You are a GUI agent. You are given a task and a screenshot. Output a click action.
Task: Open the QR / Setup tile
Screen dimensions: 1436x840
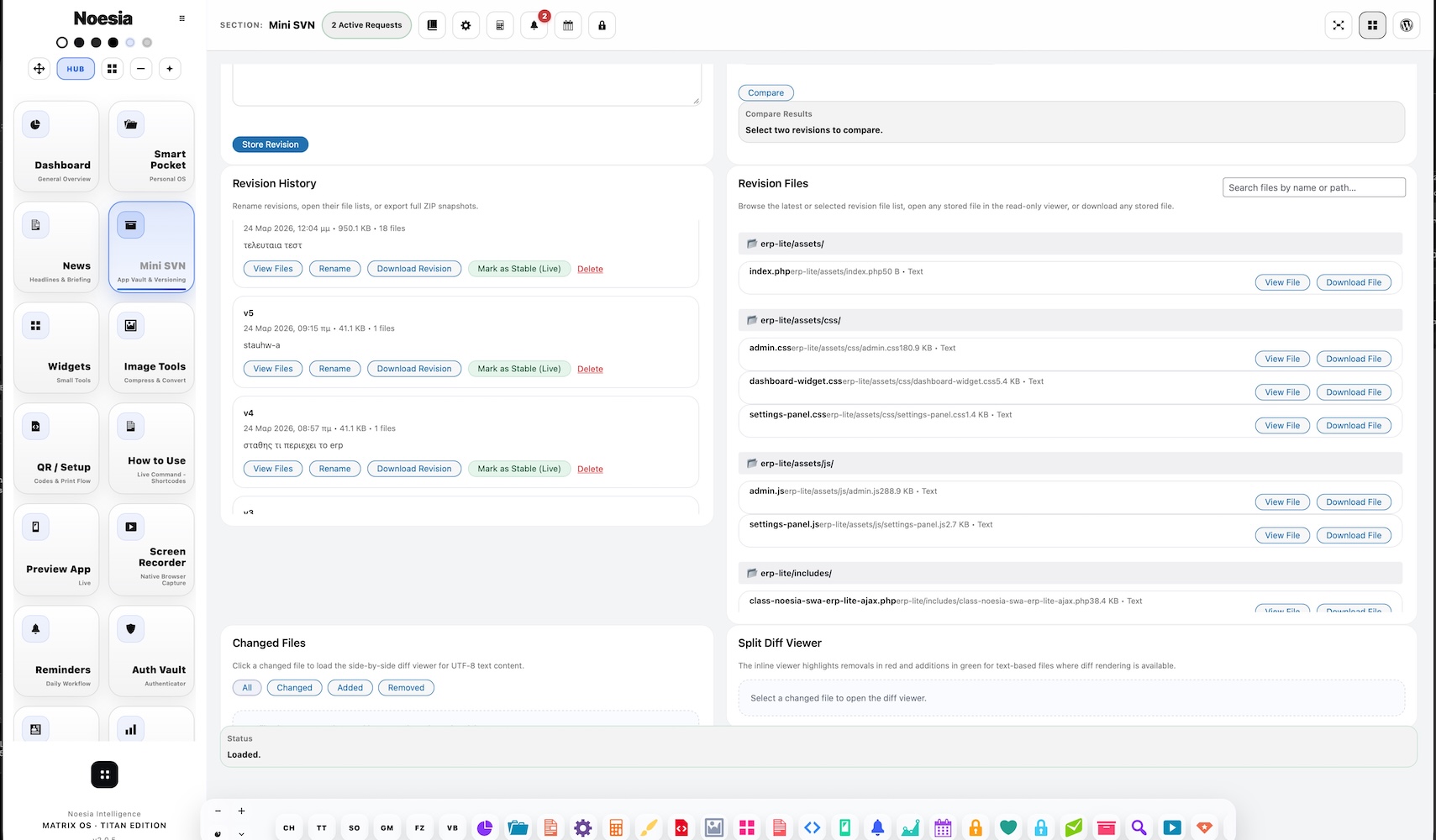click(56, 449)
